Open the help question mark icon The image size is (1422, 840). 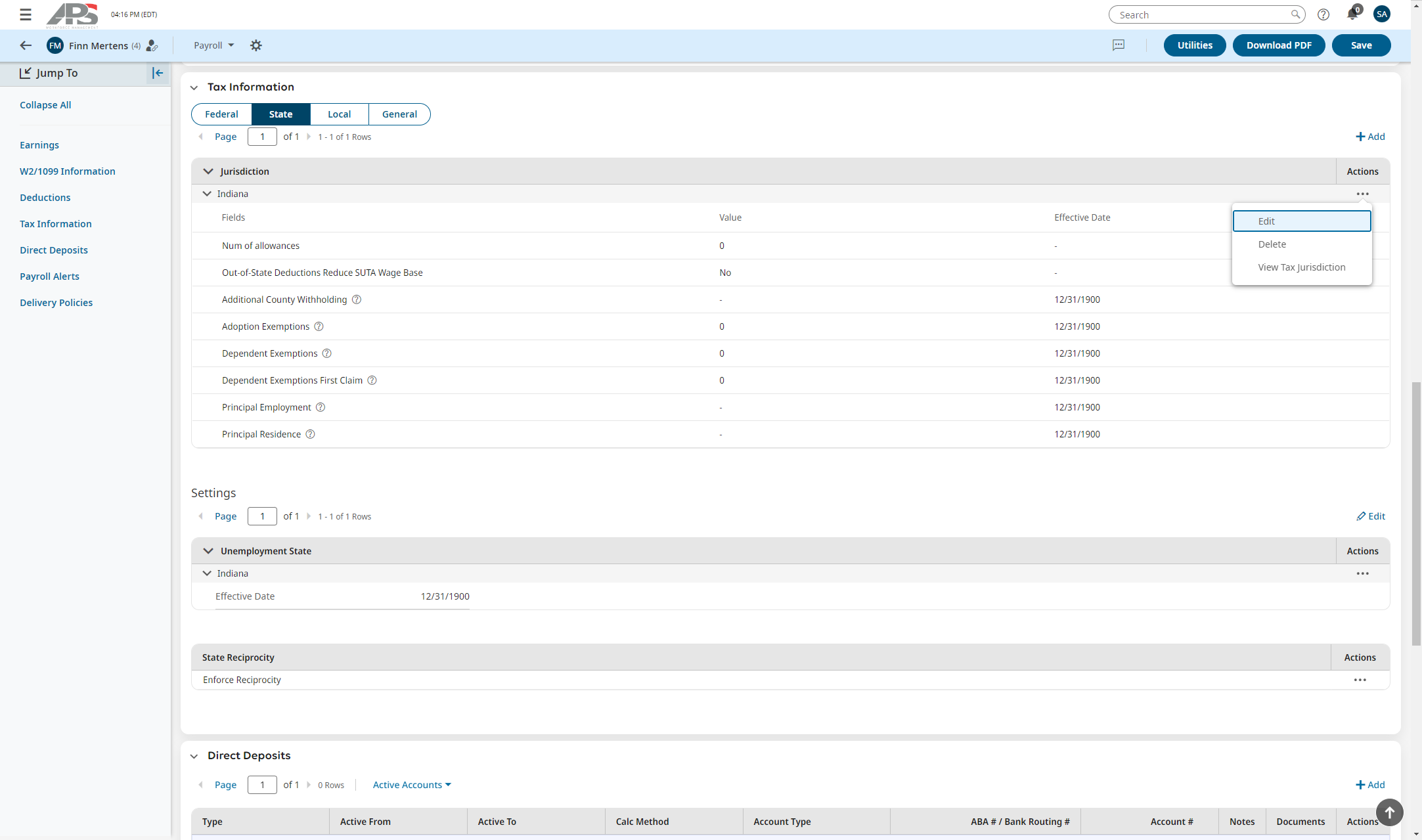pyautogui.click(x=1323, y=14)
